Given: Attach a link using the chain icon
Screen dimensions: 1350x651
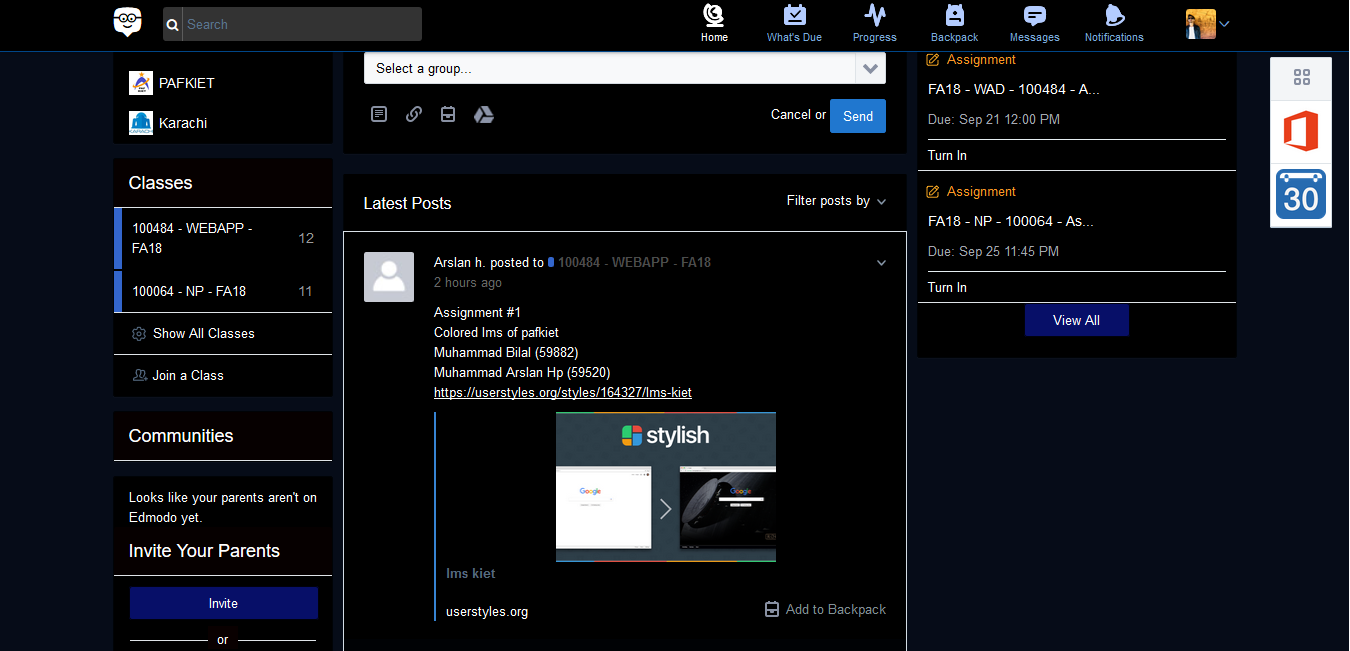Looking at the screenshot, I should [413, 114].
